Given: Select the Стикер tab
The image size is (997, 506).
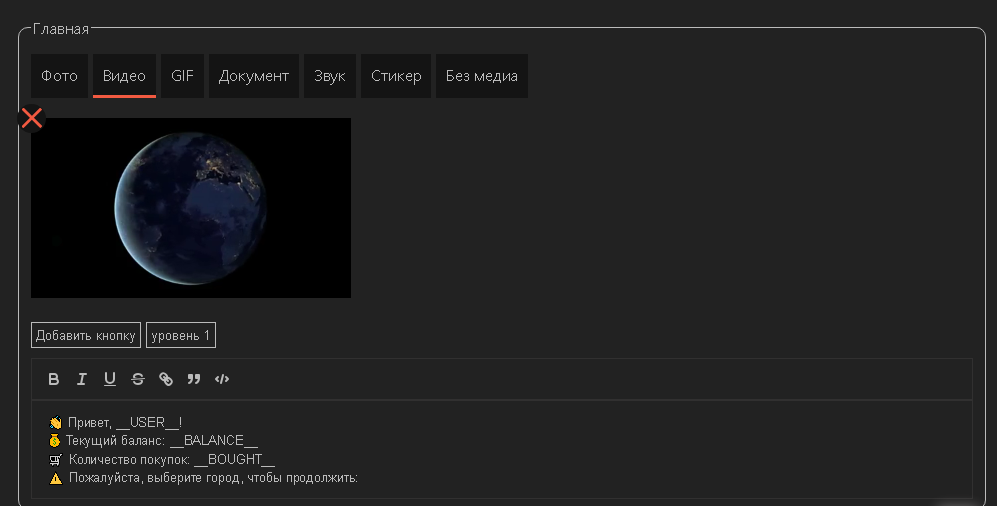Looking at the screenshot, I should click(x=396, y=76).
